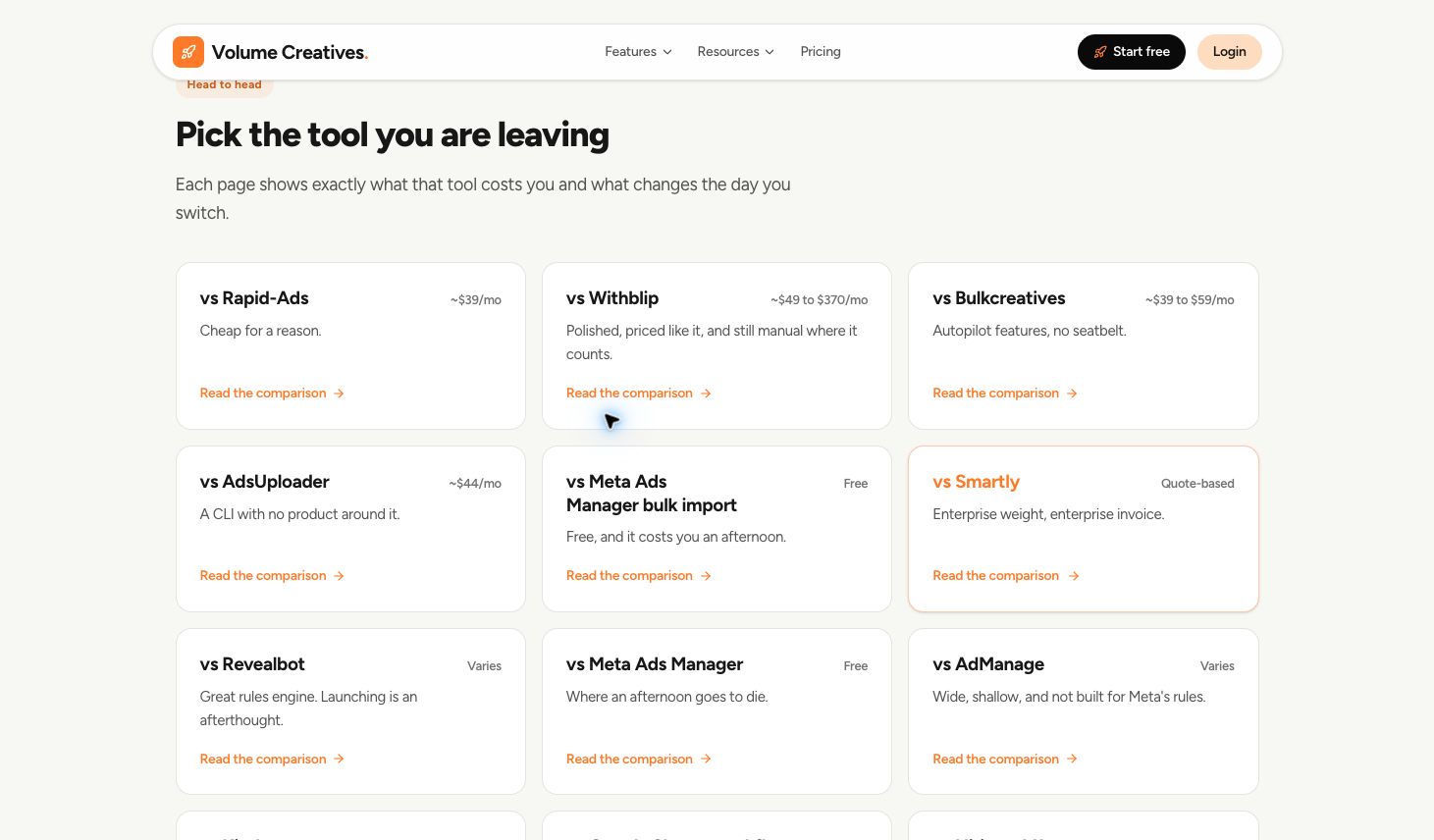The height and width of the screenshot is (840, 1434).
Task: Click 'Enterprise weight, enterprise invoice.' text
Action: 1048,514
